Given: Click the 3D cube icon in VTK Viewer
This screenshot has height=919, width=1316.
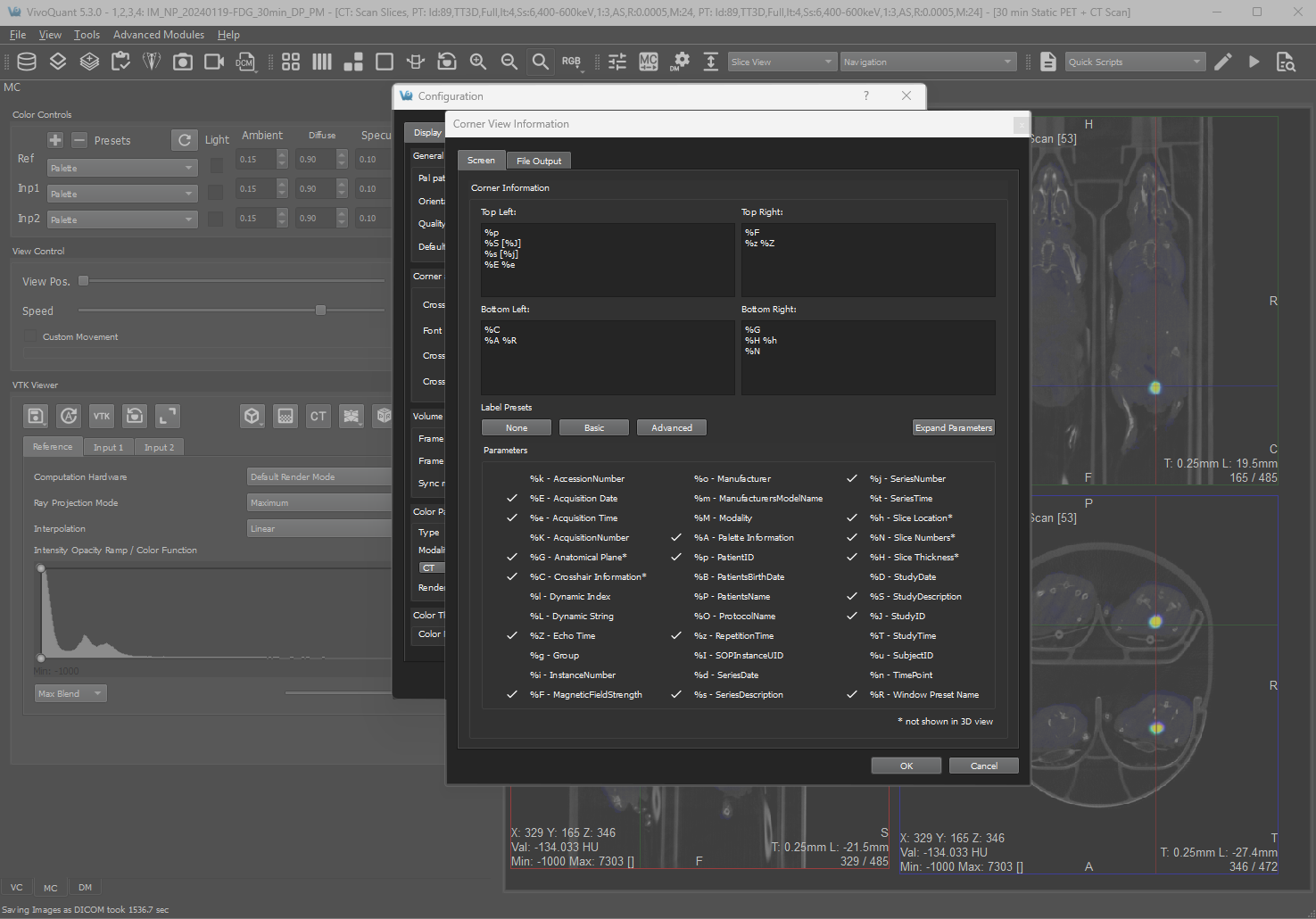Looking at the screenshot, I should pyautogui.click(x=252, y=416).
